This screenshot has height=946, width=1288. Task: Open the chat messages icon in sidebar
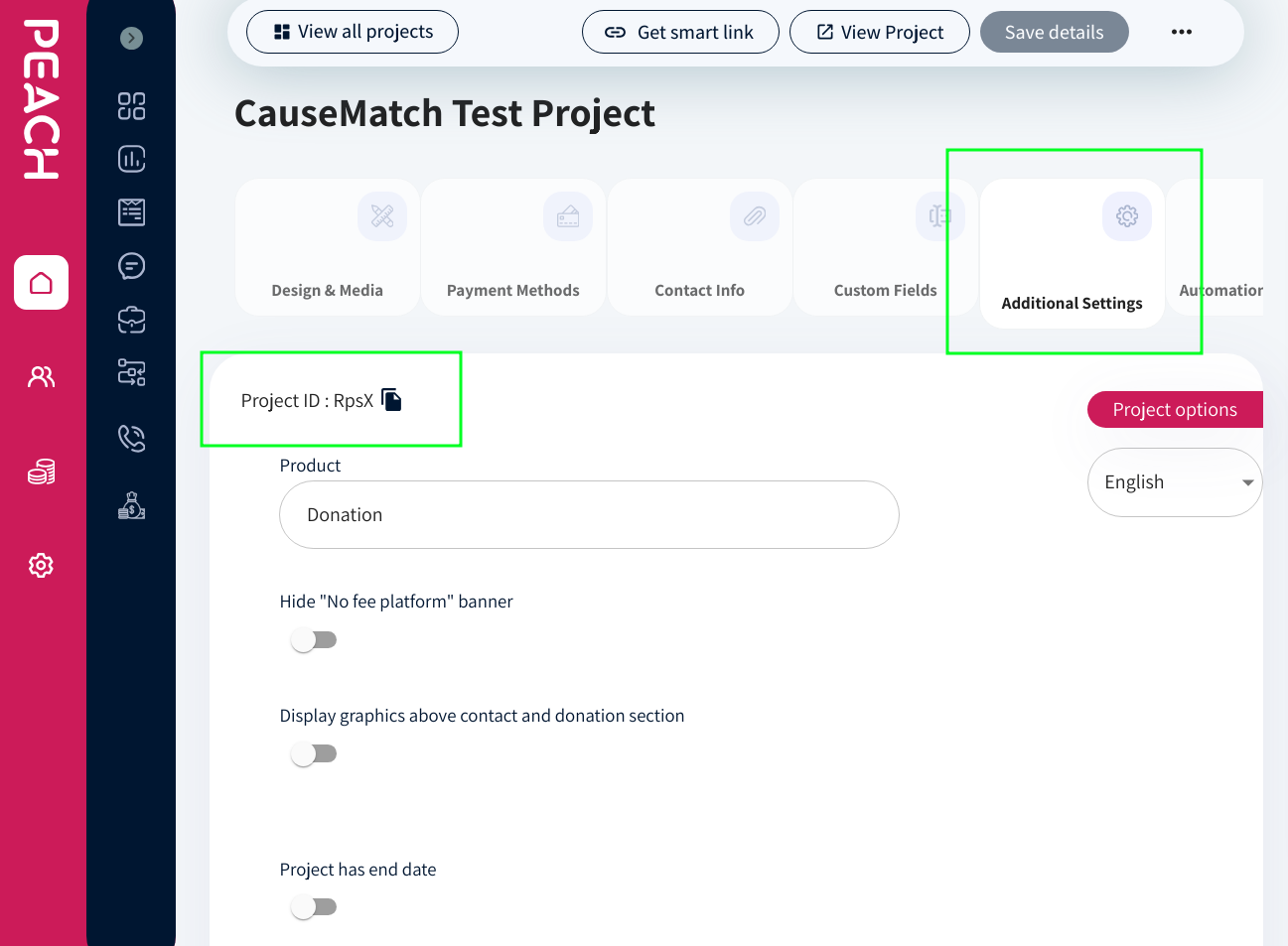coord(131,266)
